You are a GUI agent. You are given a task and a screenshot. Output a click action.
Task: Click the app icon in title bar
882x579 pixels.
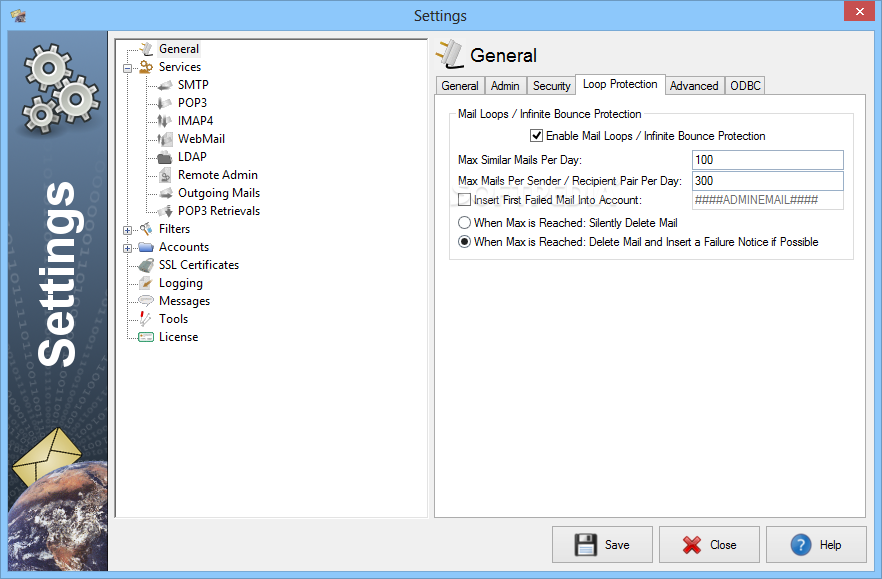19,15
